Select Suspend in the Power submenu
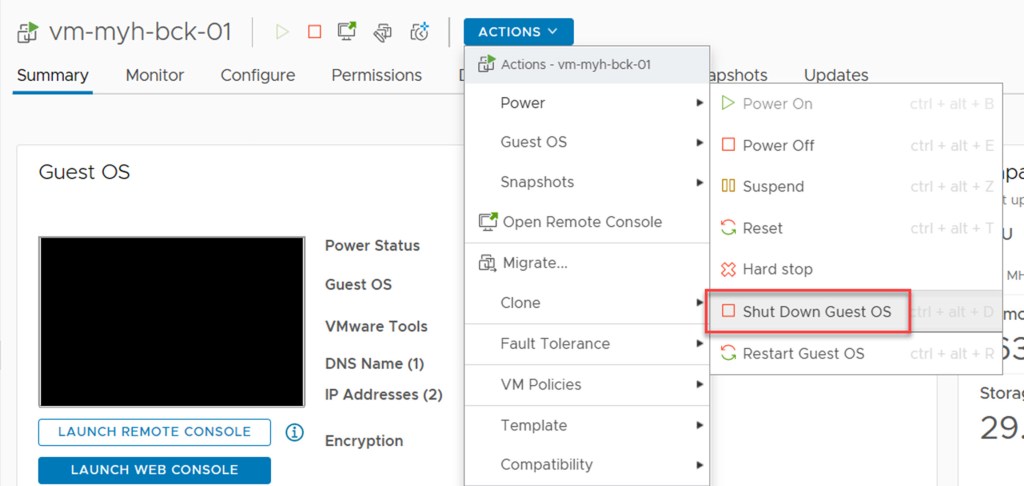 [772, 186]
